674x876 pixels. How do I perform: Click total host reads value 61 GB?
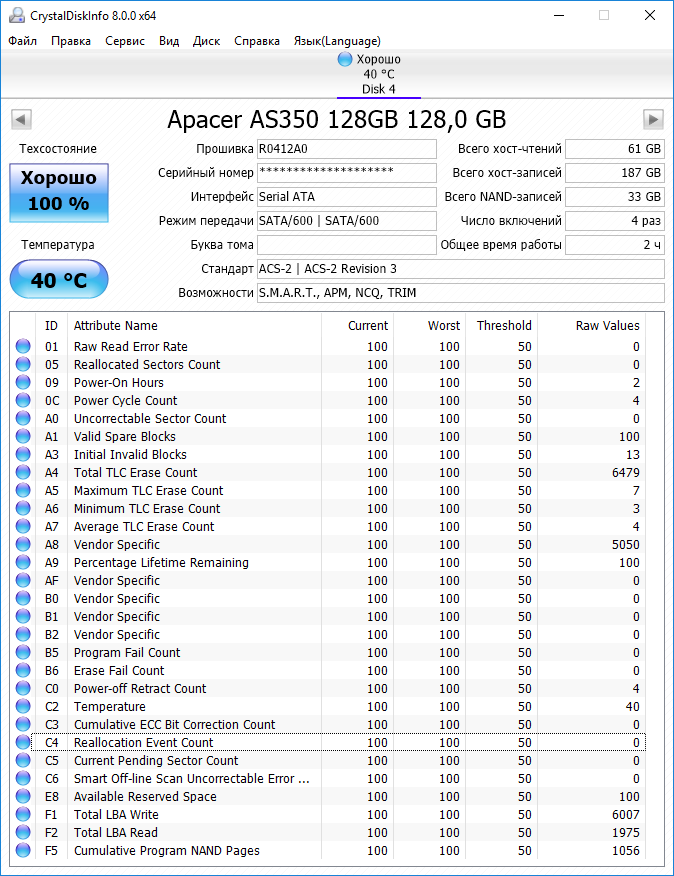[x=615, y=149]
